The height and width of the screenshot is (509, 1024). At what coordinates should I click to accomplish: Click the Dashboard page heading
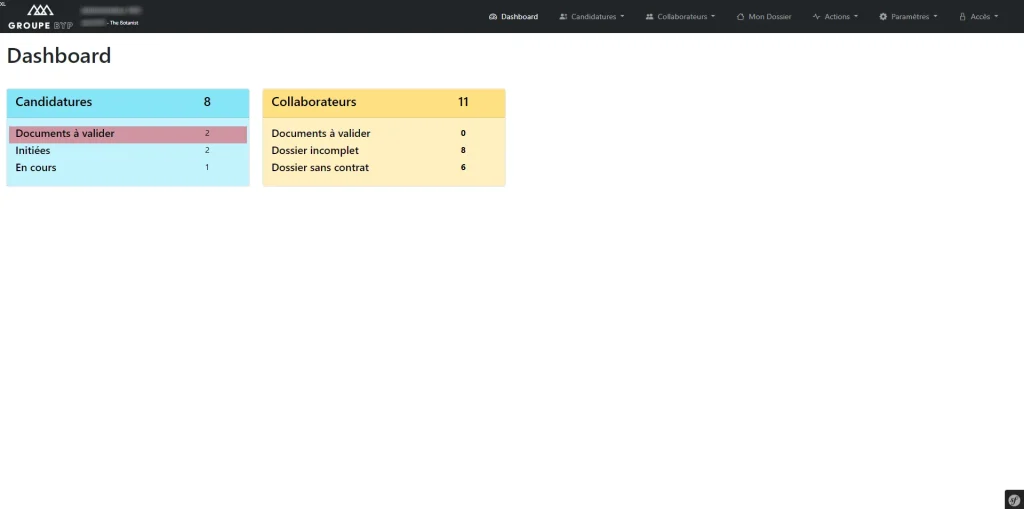[x=59, y=56]
